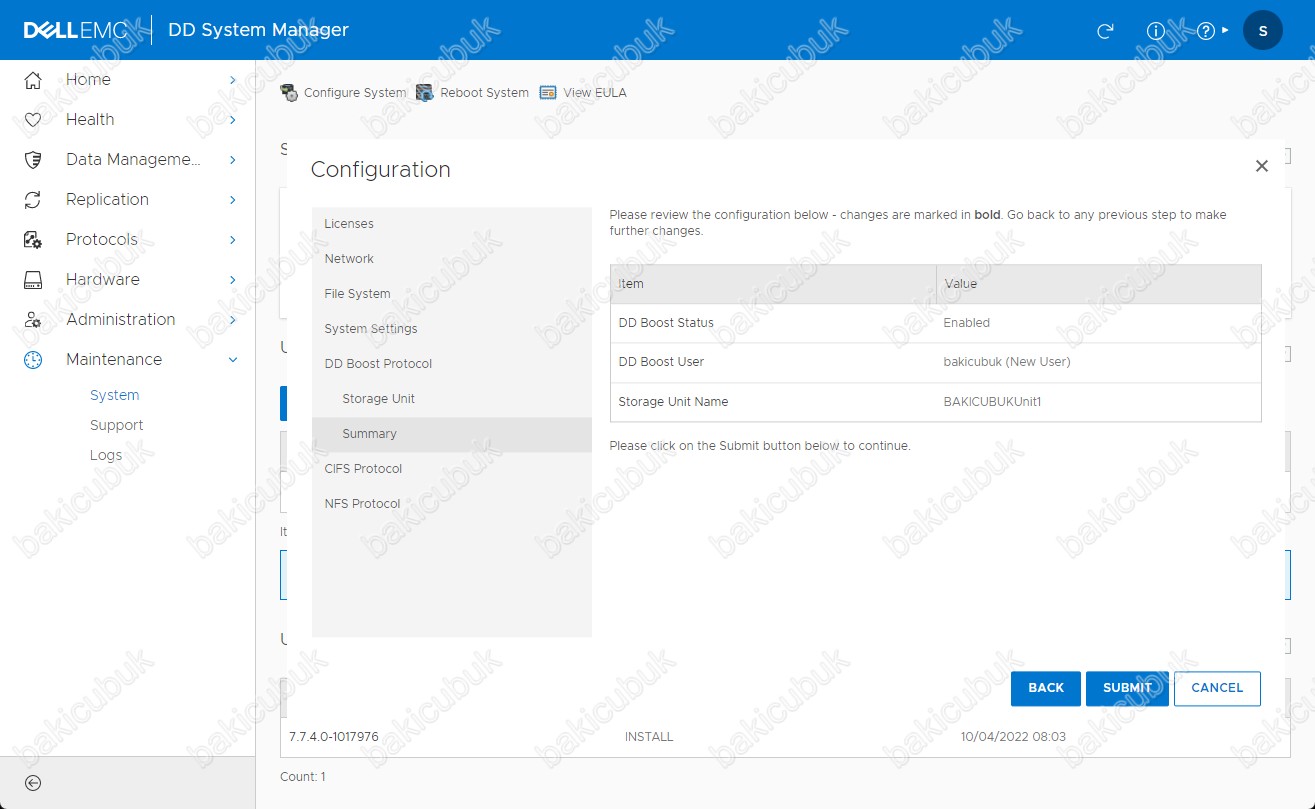This screenshot has height=809, width=1315.
Task: Click the Home house icon
Action: coord(33,79)
